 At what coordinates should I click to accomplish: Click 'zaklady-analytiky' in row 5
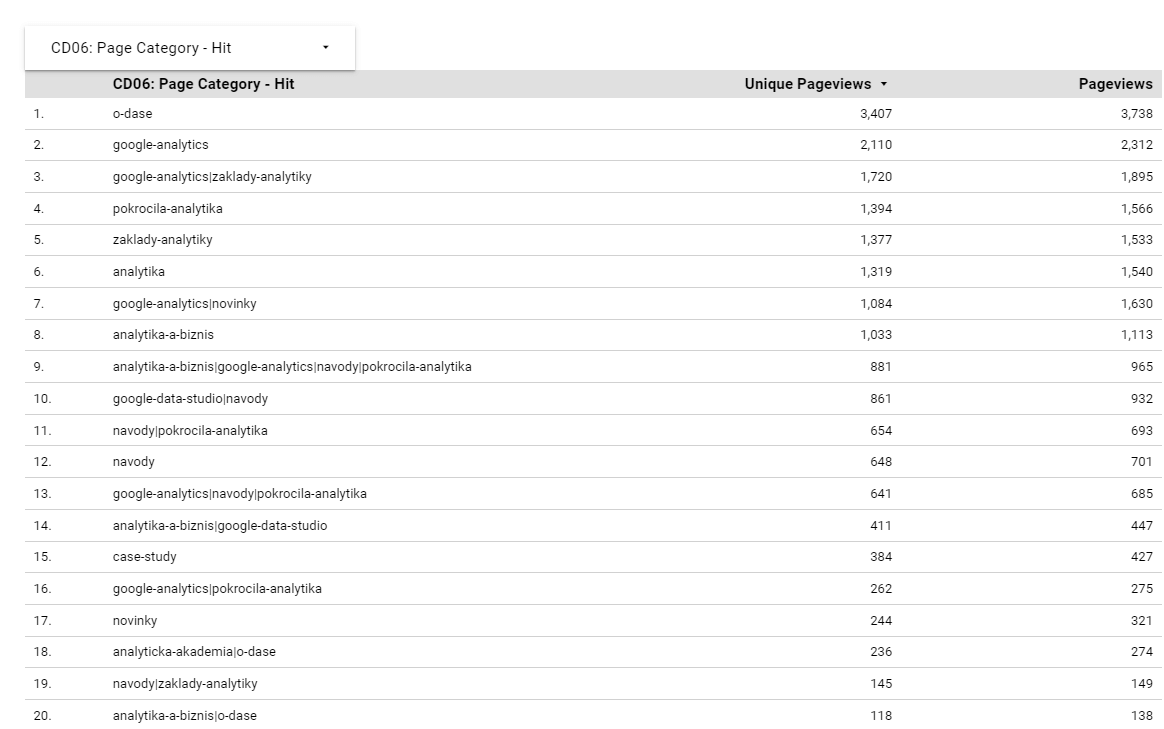pyautogui.click(x=163, y=240)
